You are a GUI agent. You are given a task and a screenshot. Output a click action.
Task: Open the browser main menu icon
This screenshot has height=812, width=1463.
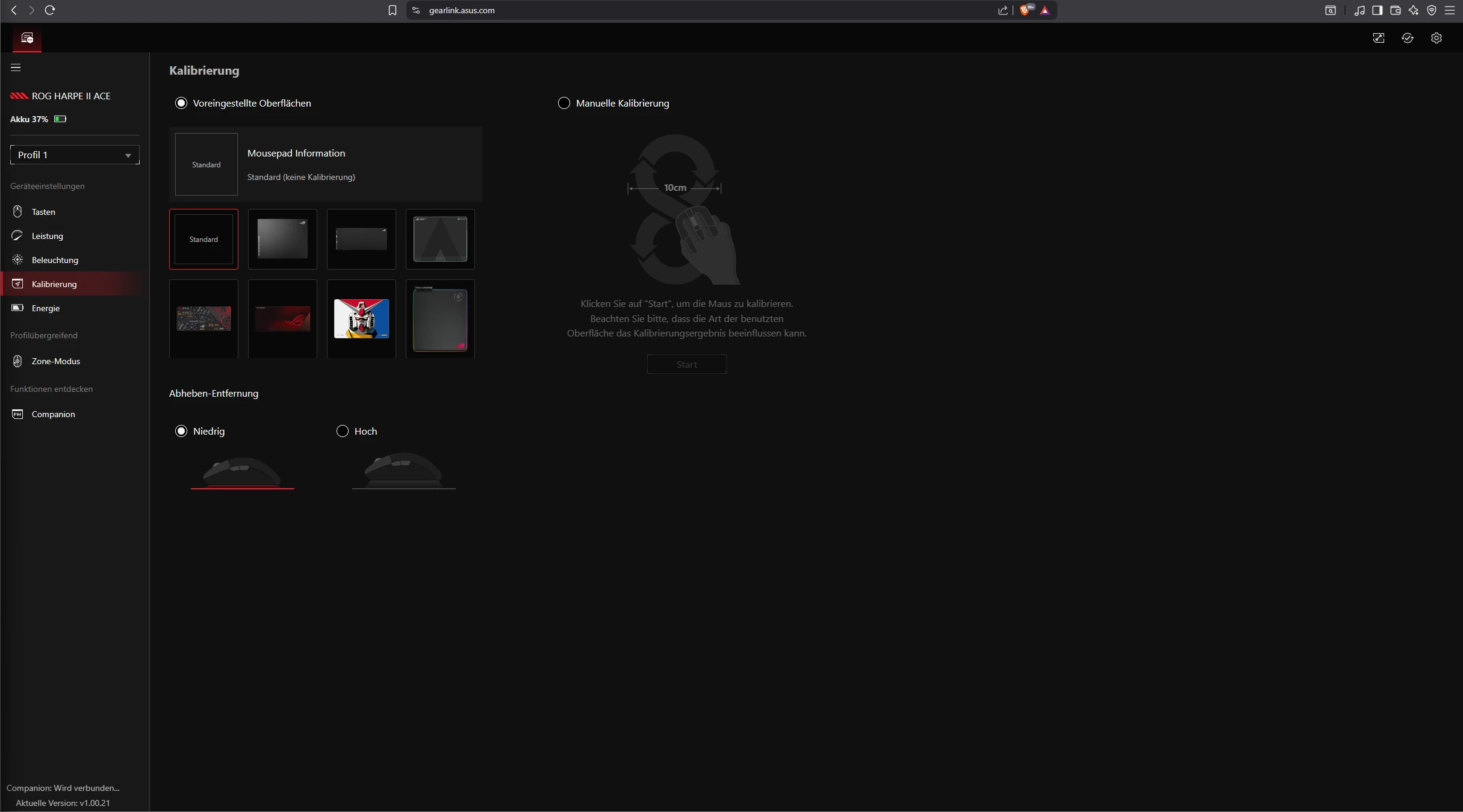pyautogui.click(x=1450, y=10)
